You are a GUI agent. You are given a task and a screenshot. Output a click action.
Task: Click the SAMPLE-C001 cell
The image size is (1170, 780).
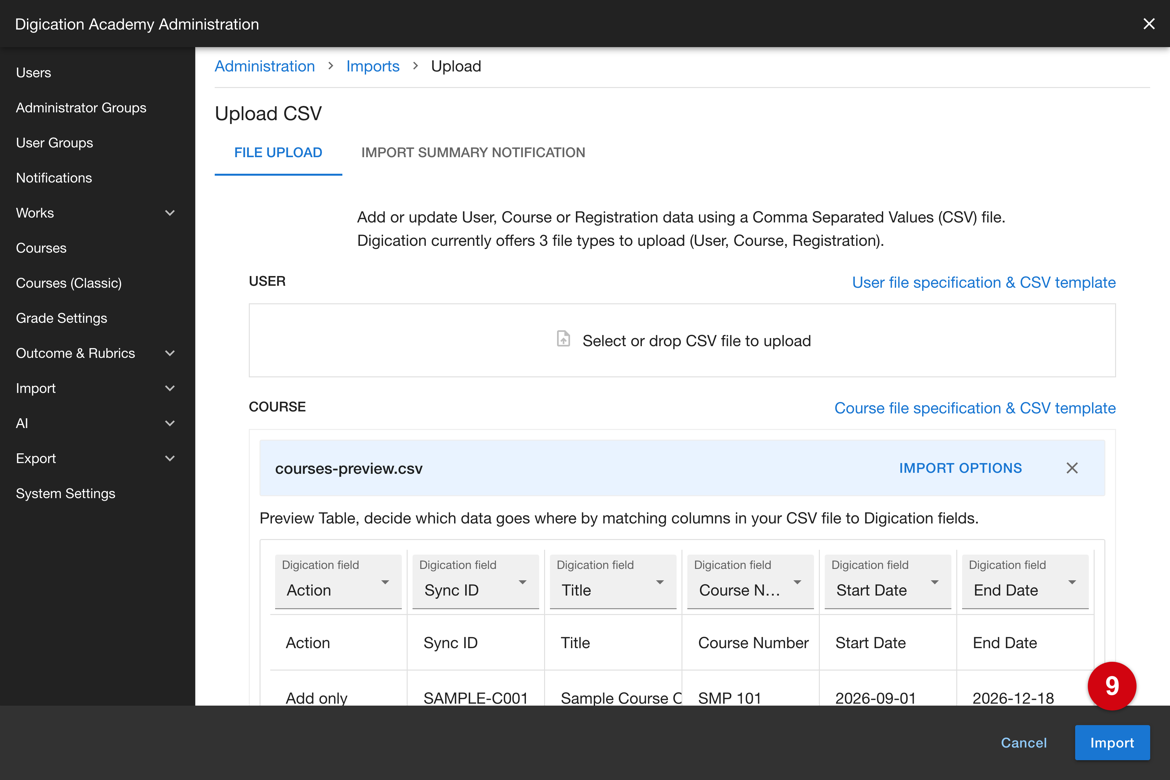(x=475, y=698)
